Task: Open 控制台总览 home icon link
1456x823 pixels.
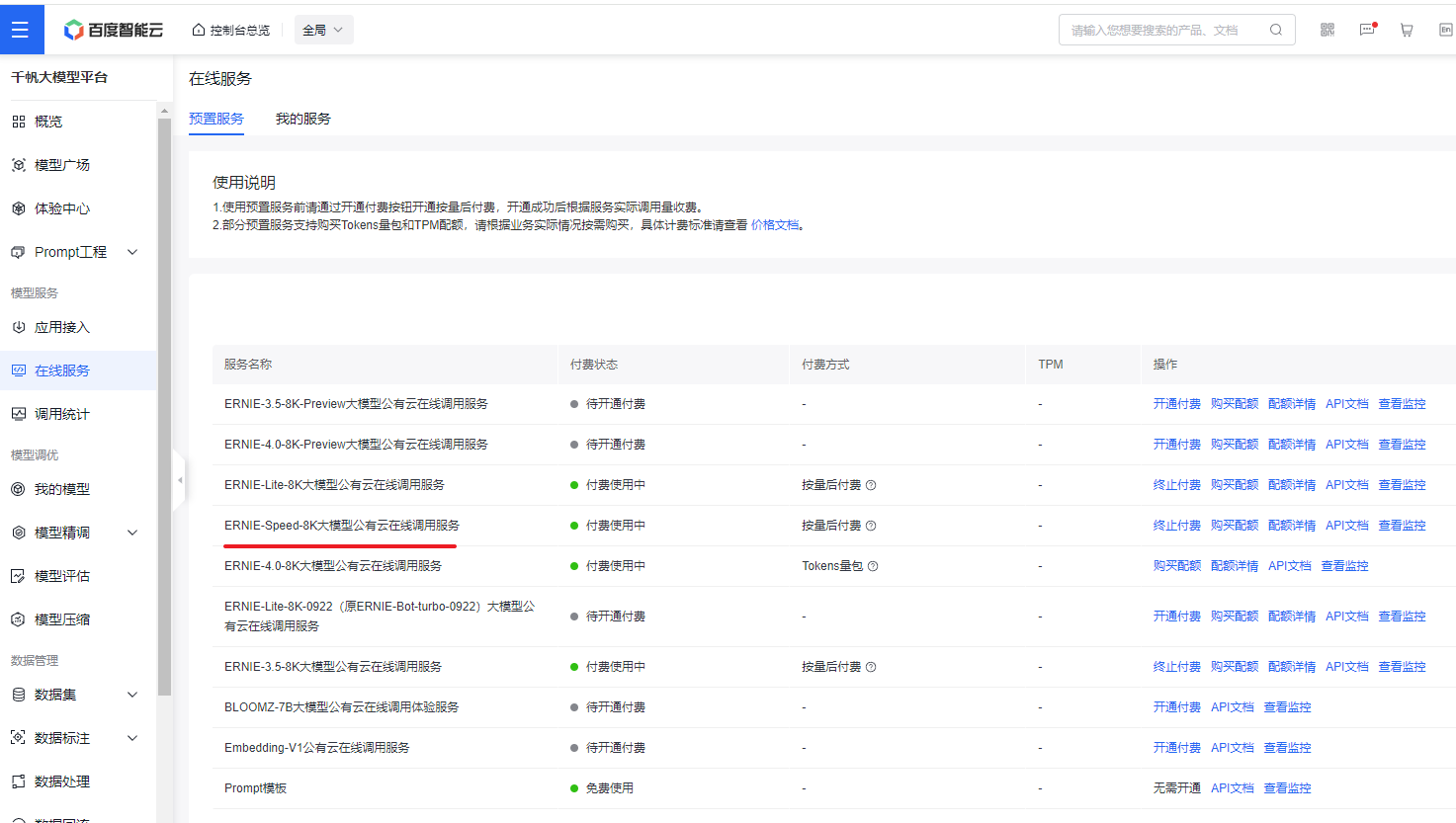Action: (x=231, y=30)
